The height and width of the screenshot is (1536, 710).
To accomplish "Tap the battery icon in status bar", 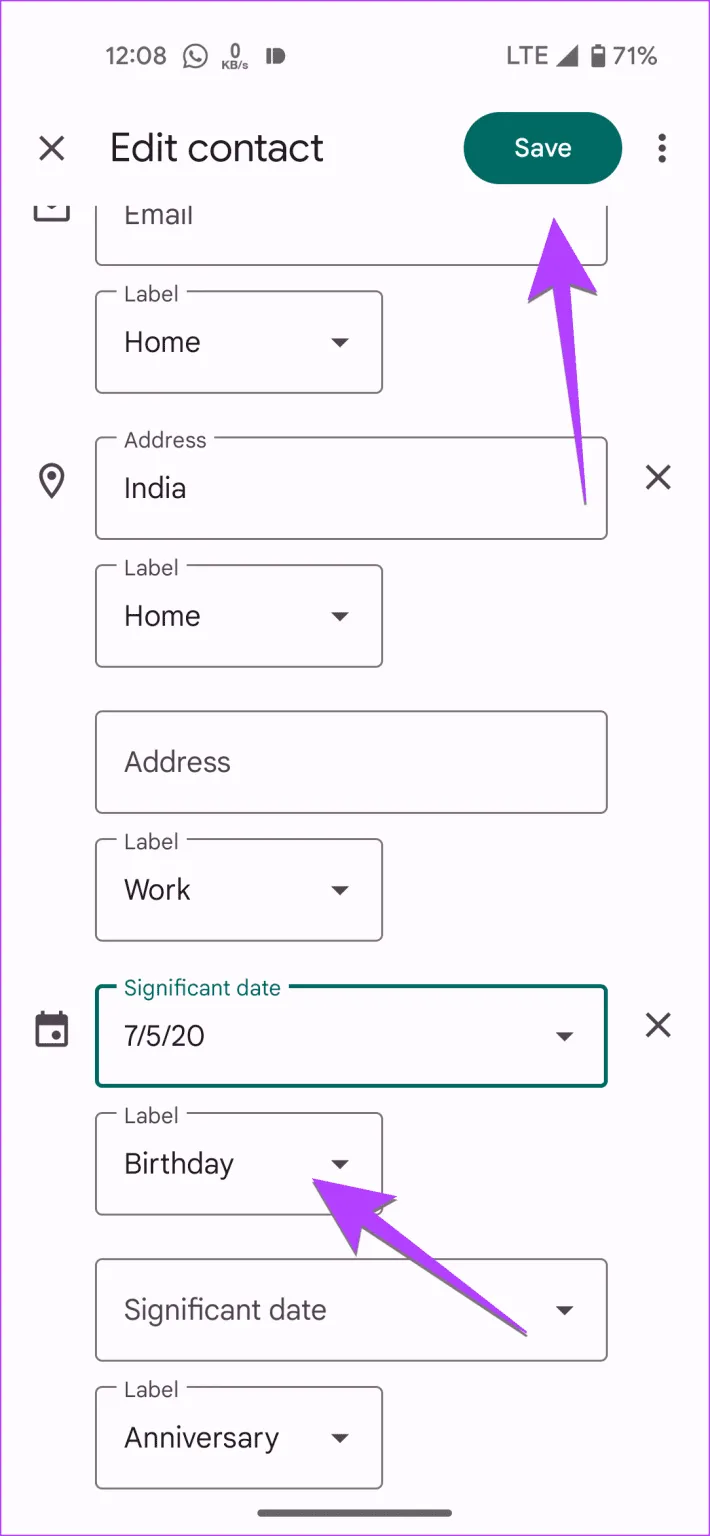I will tap(598, 56).
